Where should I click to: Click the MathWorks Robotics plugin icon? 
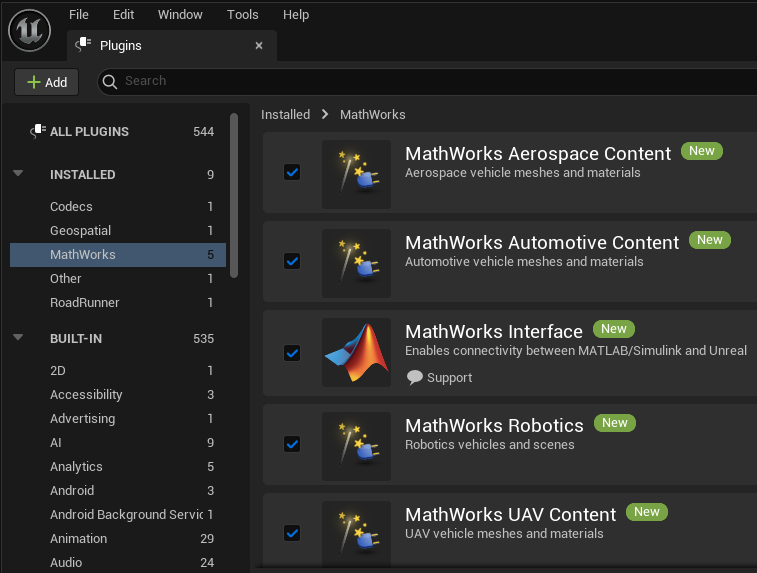click(356, 445)
